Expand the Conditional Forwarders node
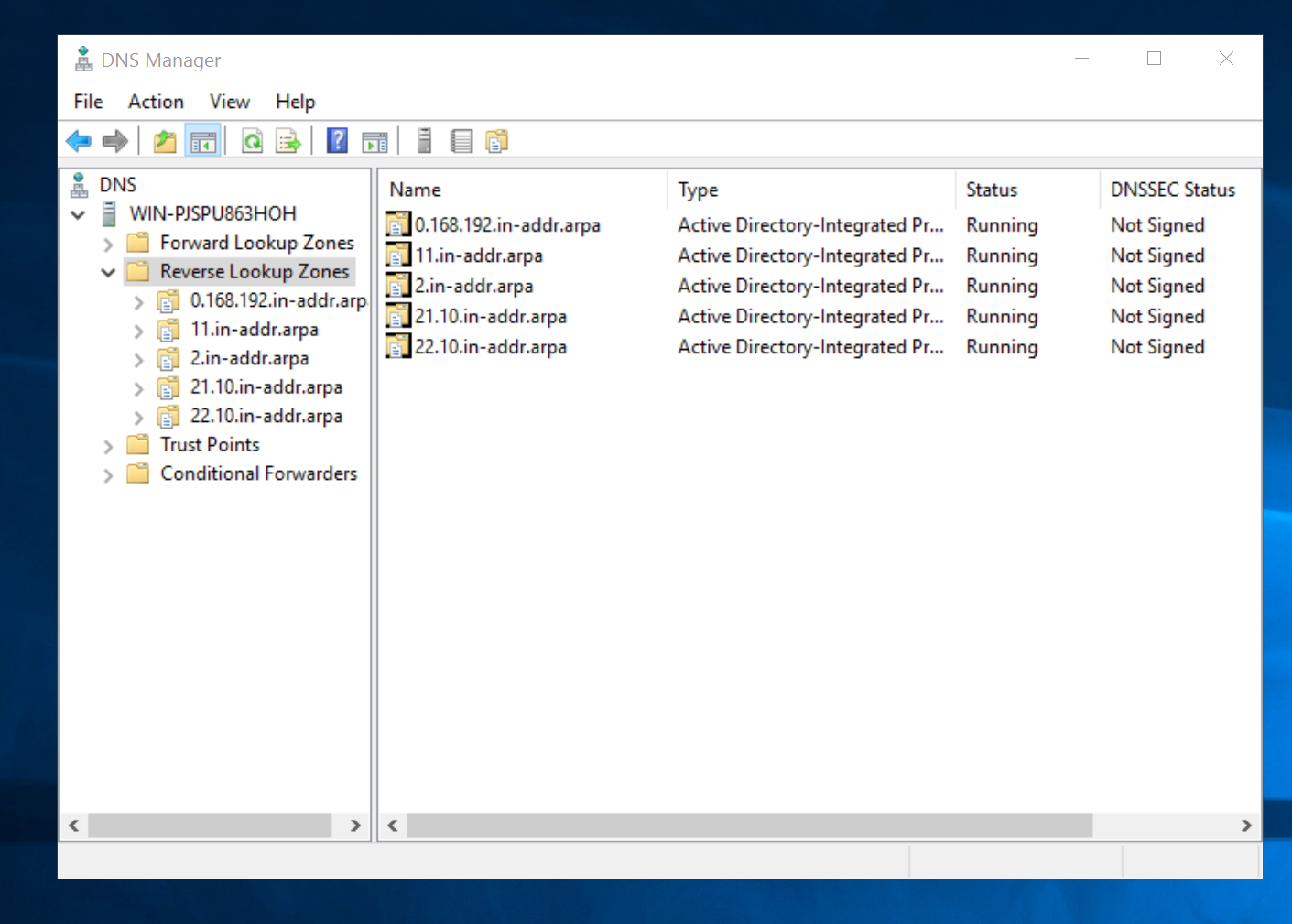1292x924 pixels. click(108, 475)
